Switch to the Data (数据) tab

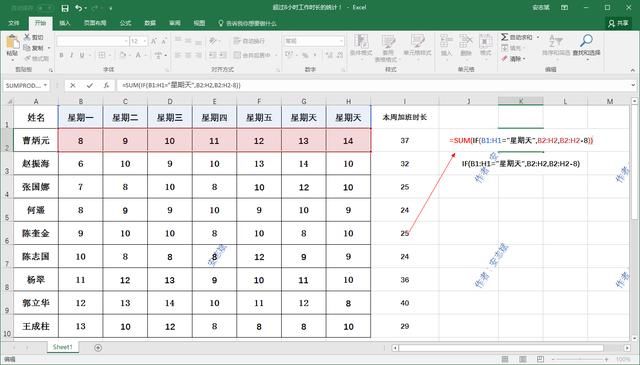click(x=150, y=23)
